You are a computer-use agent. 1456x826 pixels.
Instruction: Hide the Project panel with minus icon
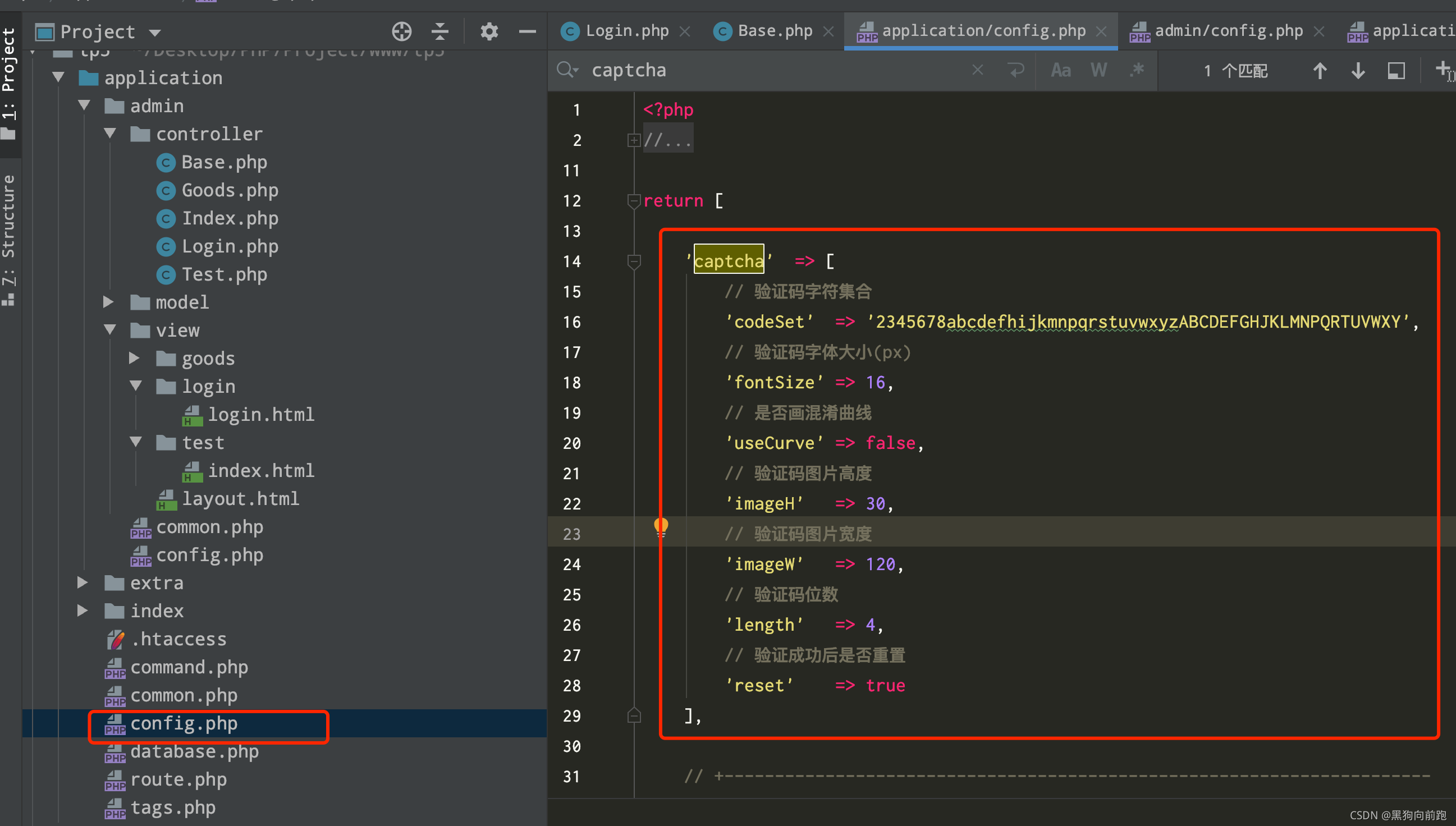point(527,32)
